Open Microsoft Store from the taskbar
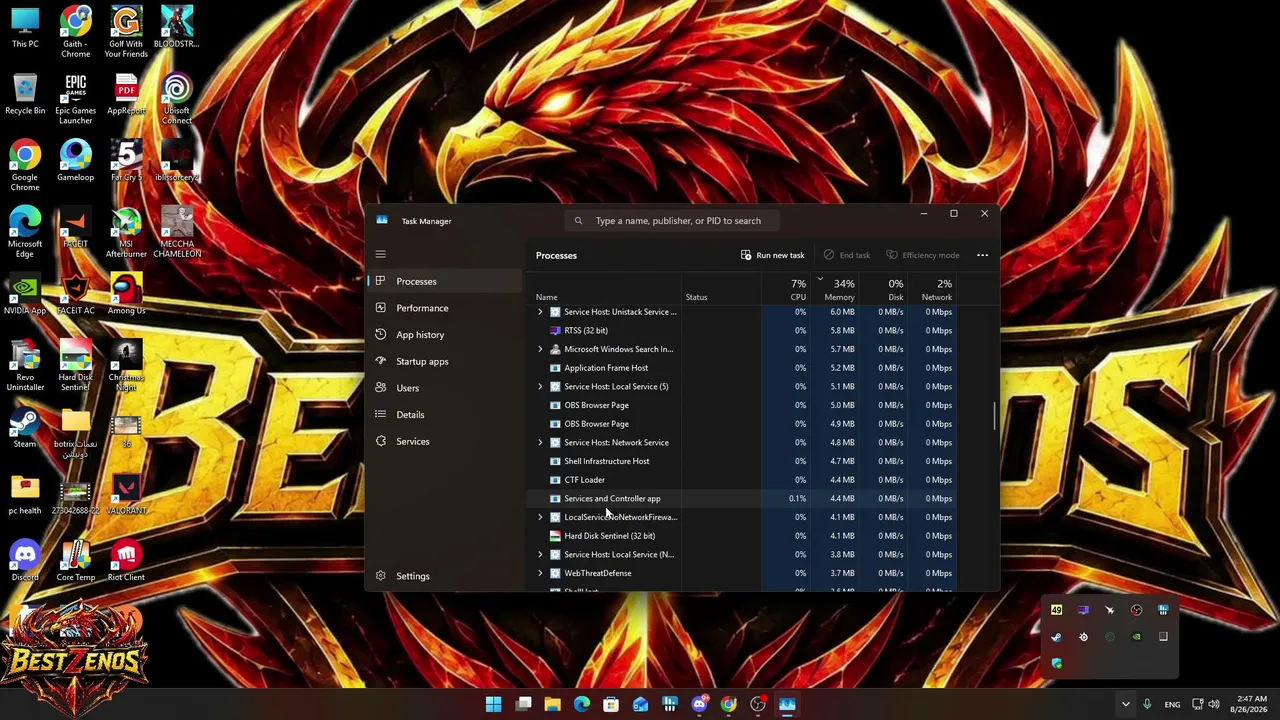1280x720 pixels. pyautogui.click(x=611, y=704)
